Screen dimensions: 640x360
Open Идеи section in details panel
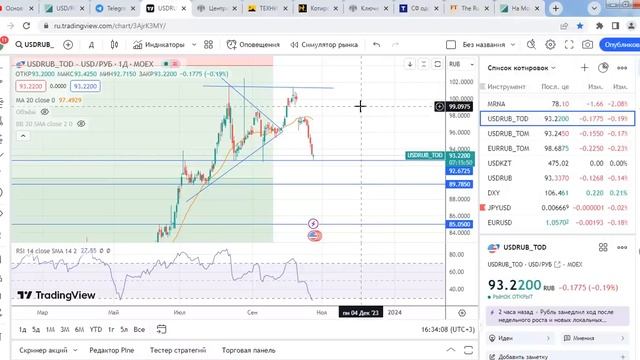(520, 338)
